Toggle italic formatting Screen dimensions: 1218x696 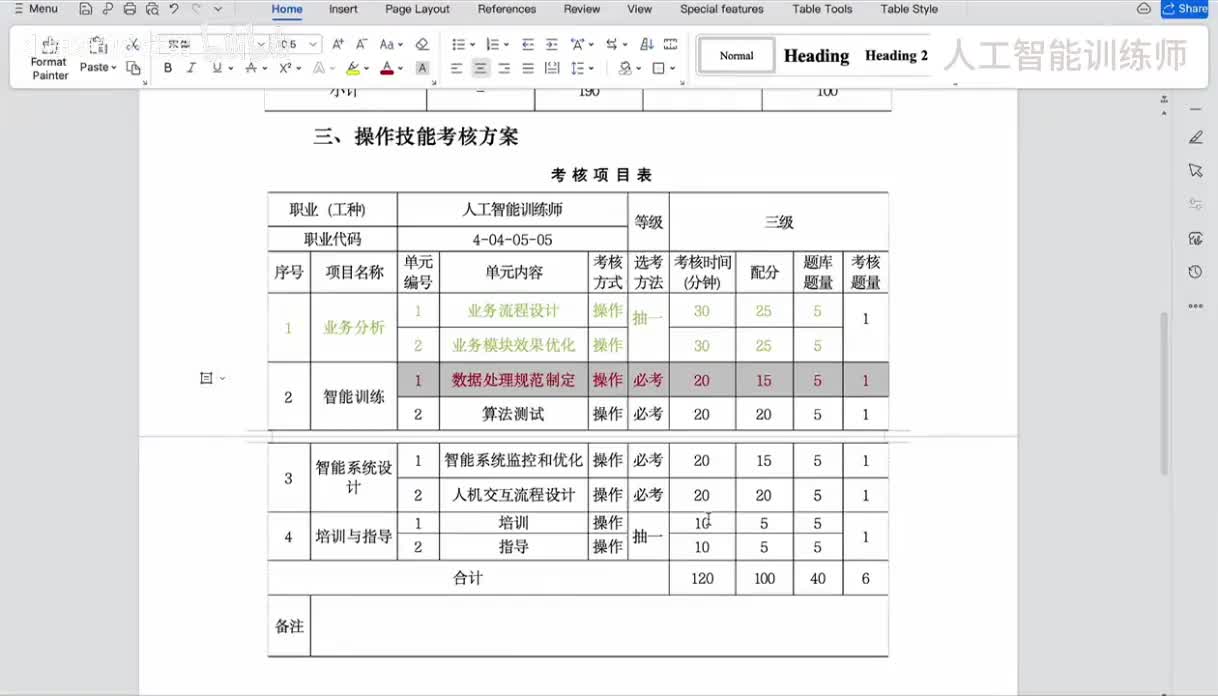(x=191, y=68)
